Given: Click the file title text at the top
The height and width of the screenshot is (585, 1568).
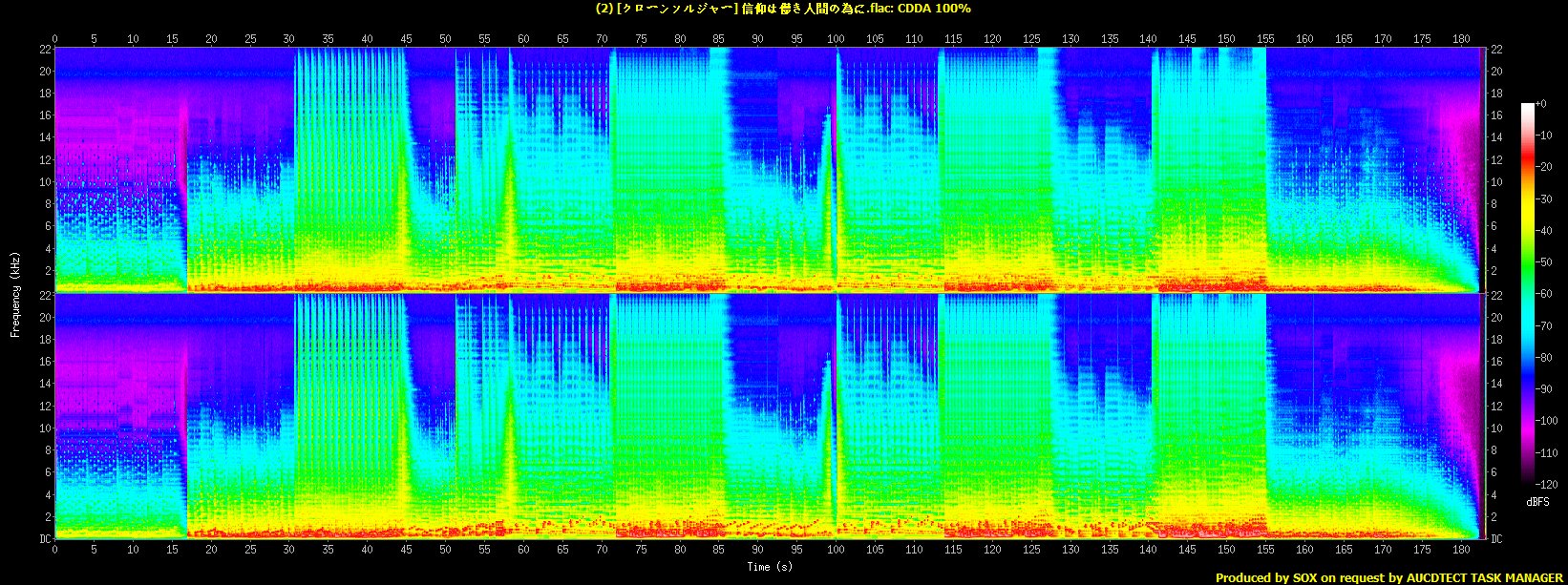Looking at the screenshot, I should pos(783,9).
